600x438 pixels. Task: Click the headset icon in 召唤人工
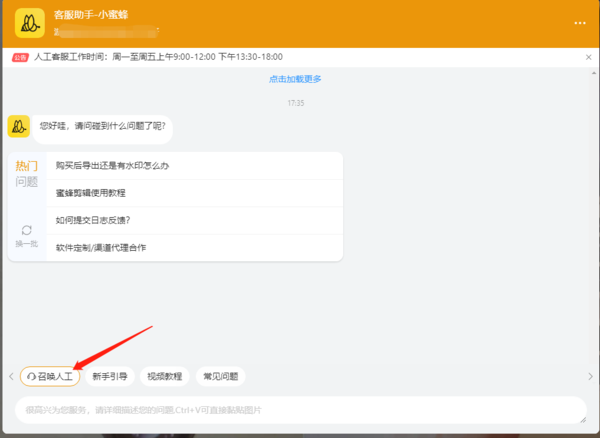click(31, 377)
